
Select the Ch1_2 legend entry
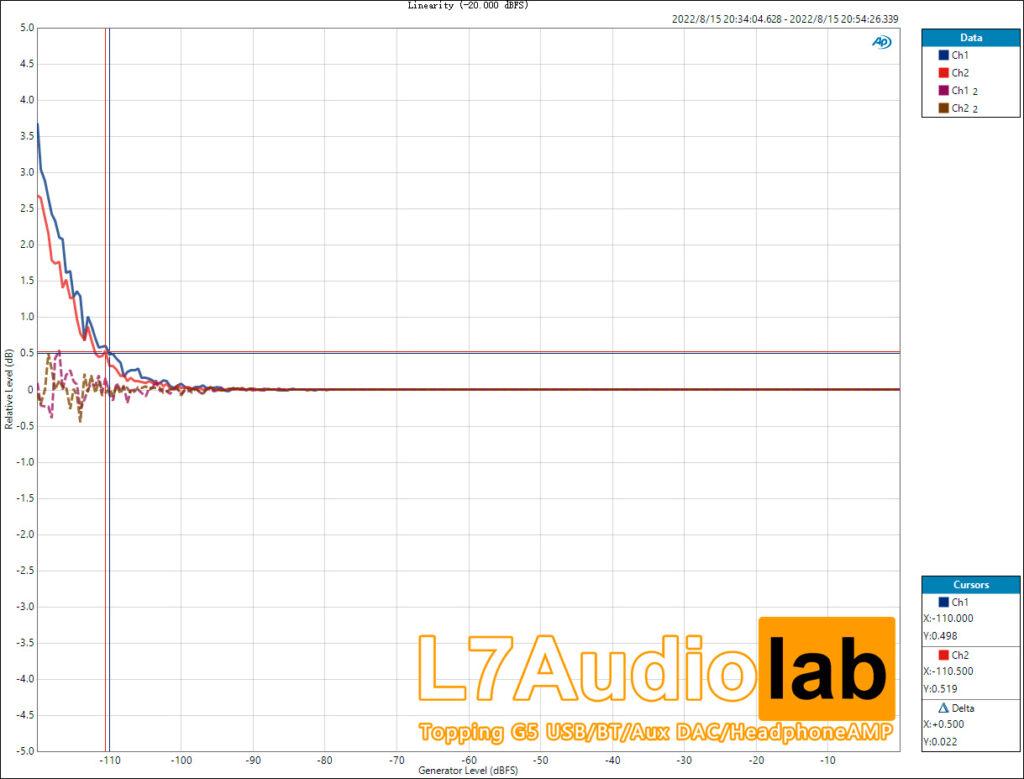(x=960, y=90)
